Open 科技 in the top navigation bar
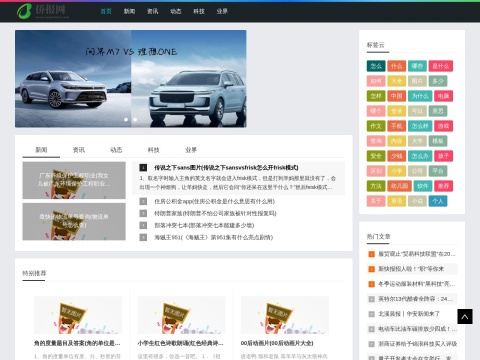The height and width of the screenshot is (360, 480). (199, 11)
